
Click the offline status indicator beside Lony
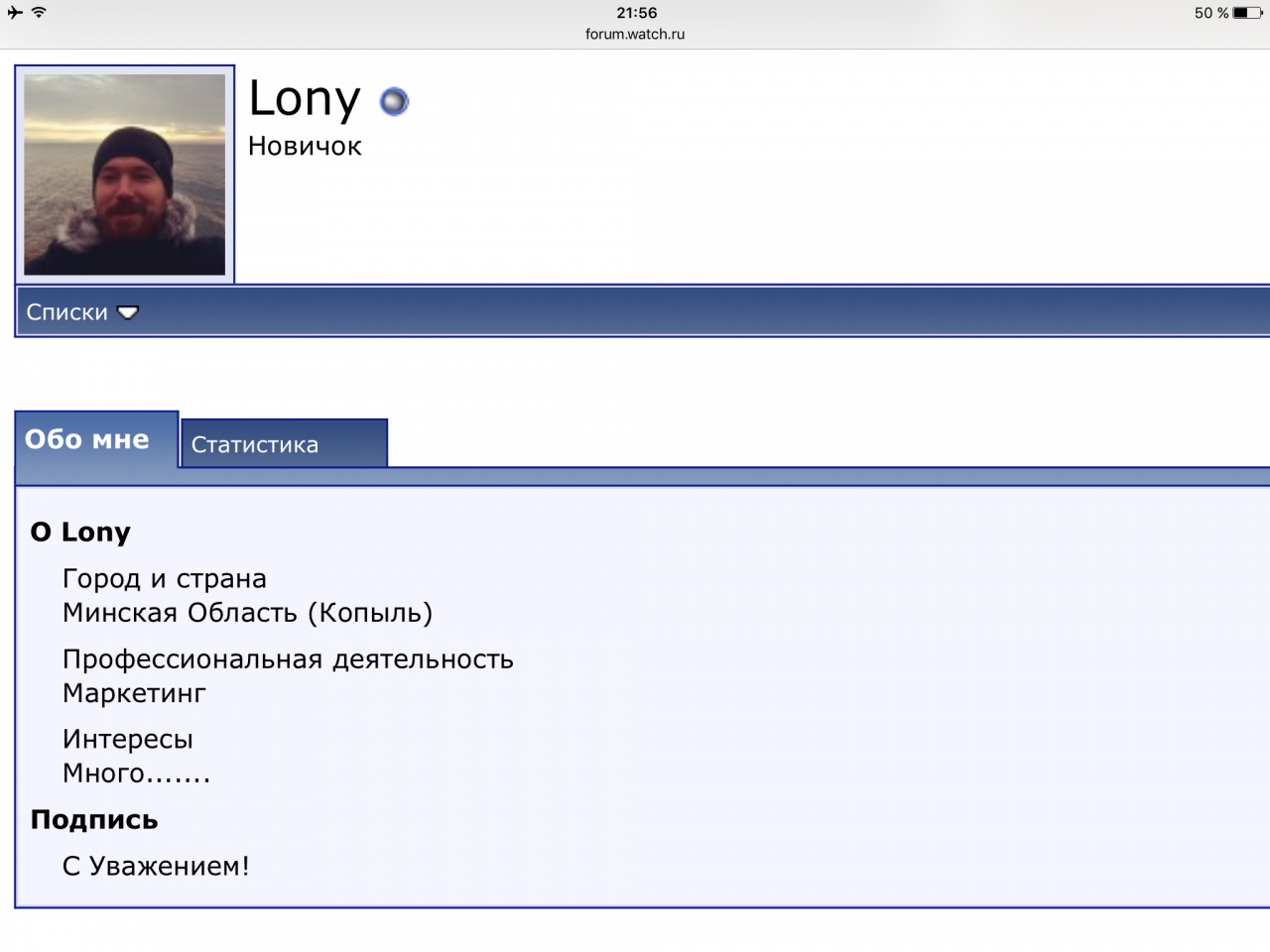click(394, 101)
